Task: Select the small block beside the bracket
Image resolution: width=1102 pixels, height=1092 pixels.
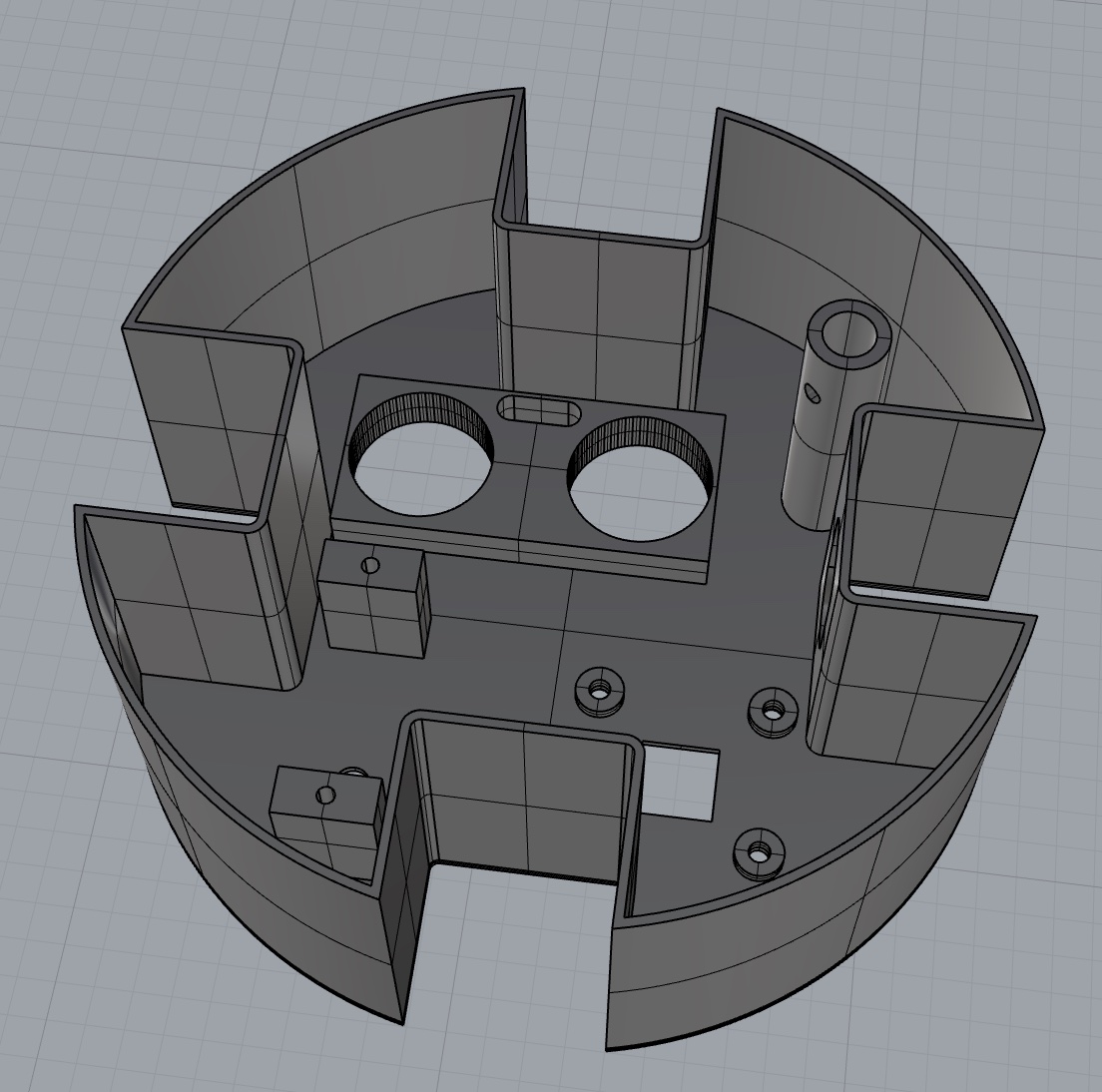Action: tap(372, 599)
